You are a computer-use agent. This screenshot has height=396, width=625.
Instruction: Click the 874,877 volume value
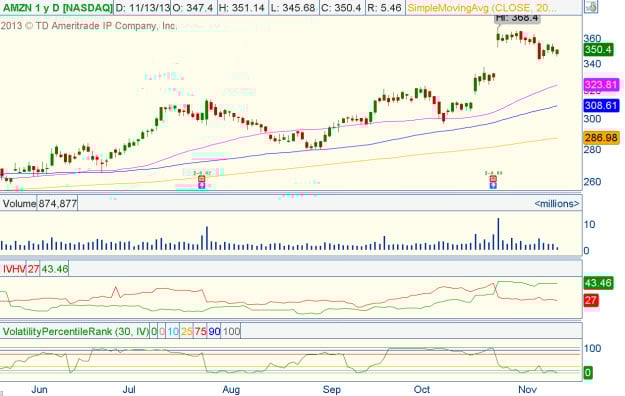(58, 204)
